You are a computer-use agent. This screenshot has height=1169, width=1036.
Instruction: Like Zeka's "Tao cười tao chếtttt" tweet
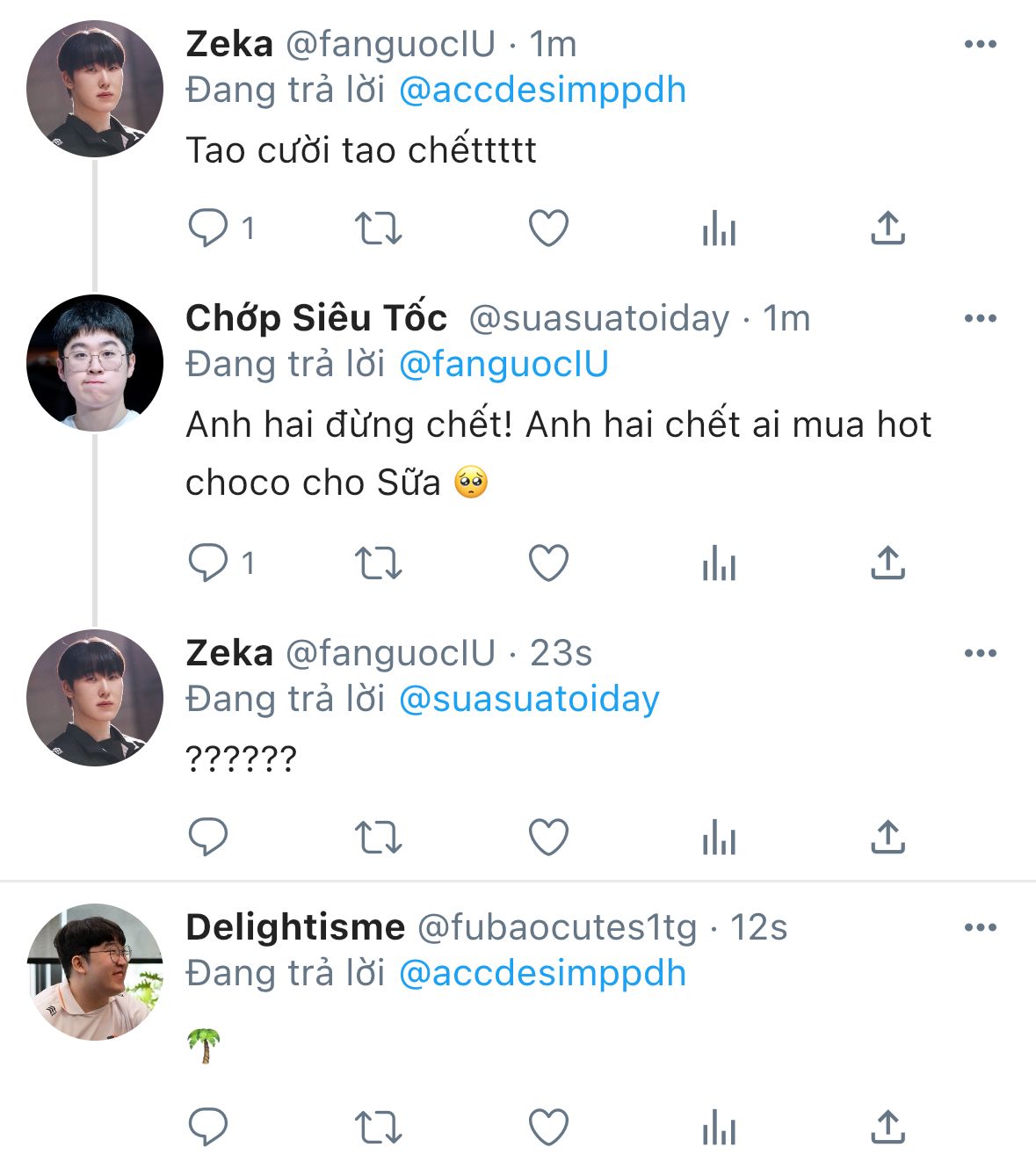click(x=548, y=229)
